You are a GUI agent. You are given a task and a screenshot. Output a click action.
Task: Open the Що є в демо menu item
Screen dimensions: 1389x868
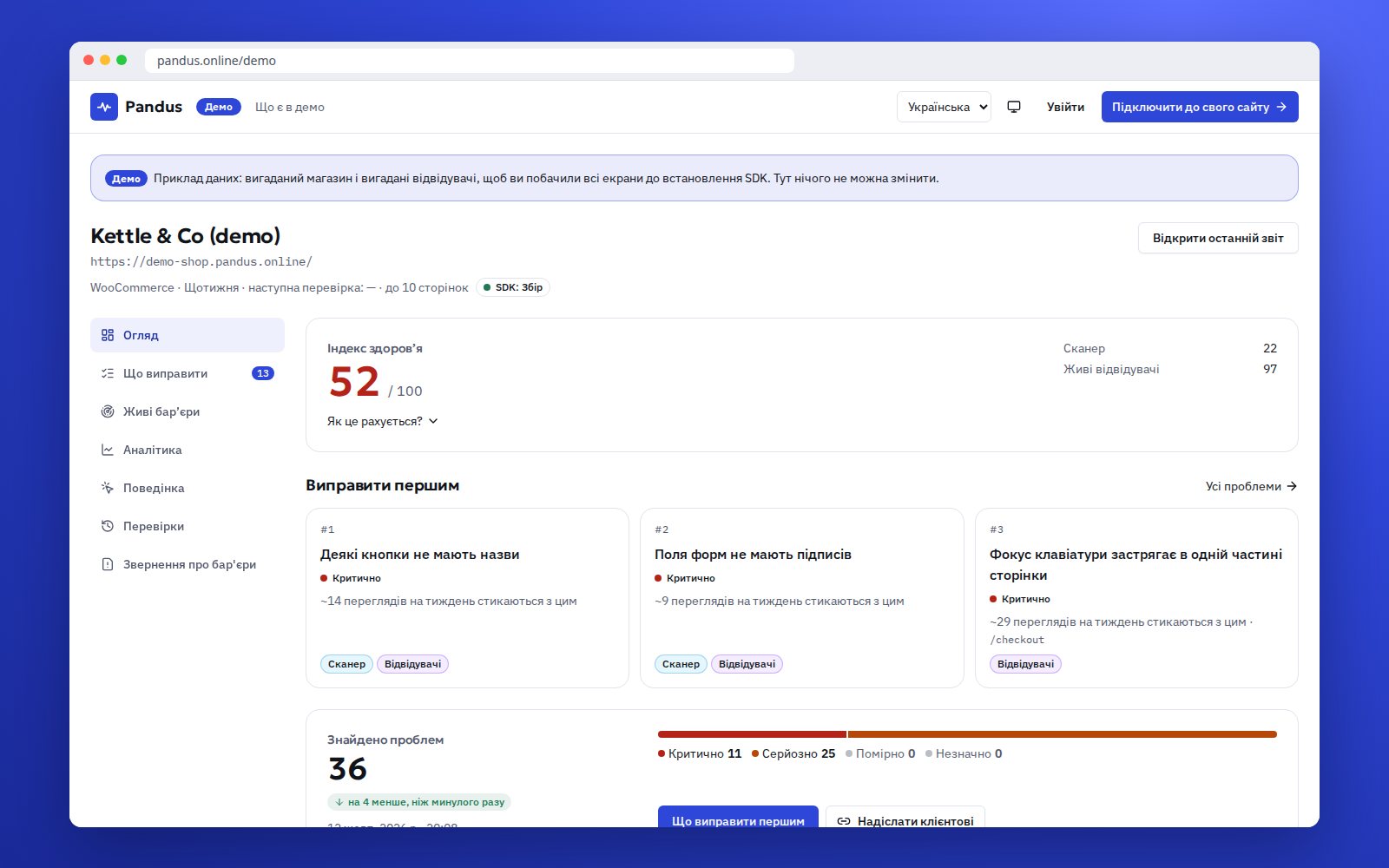[x=290, y=107]
